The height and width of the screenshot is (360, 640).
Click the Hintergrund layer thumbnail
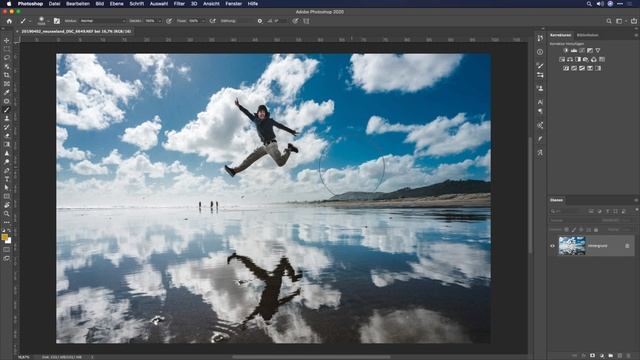click(x=572, y=246)
